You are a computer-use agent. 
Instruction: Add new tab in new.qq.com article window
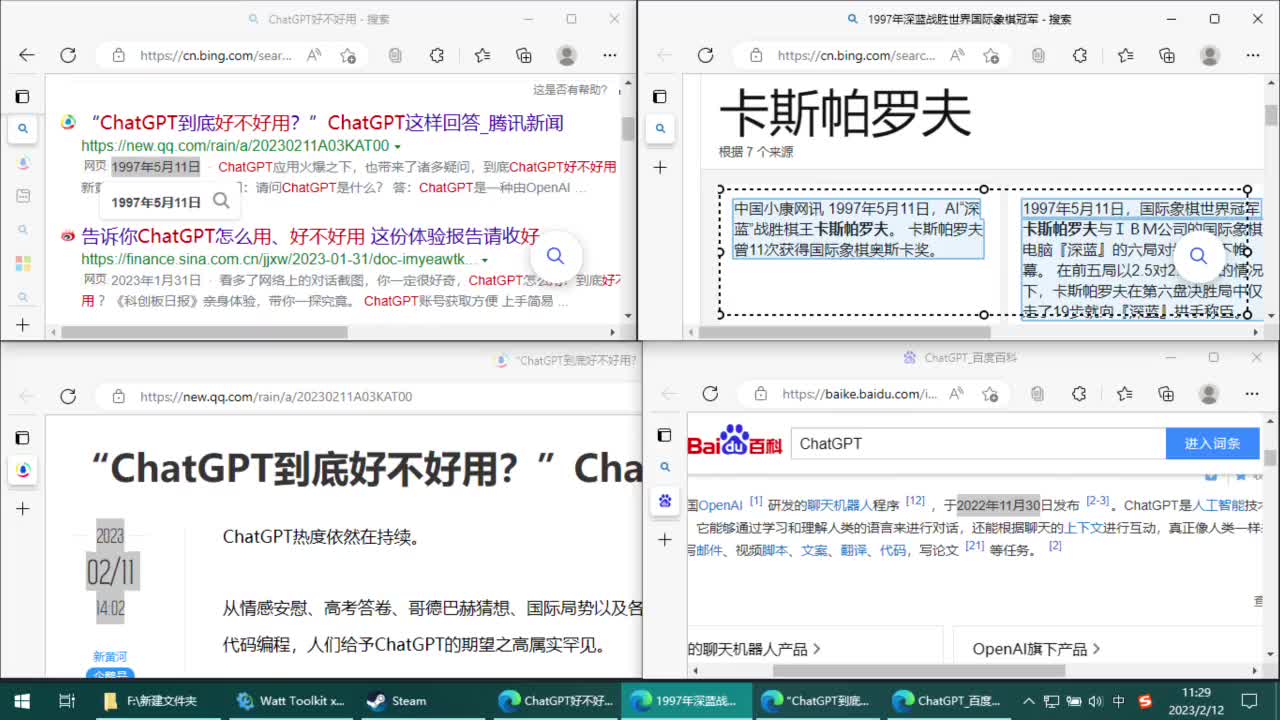tap(22, 508)
